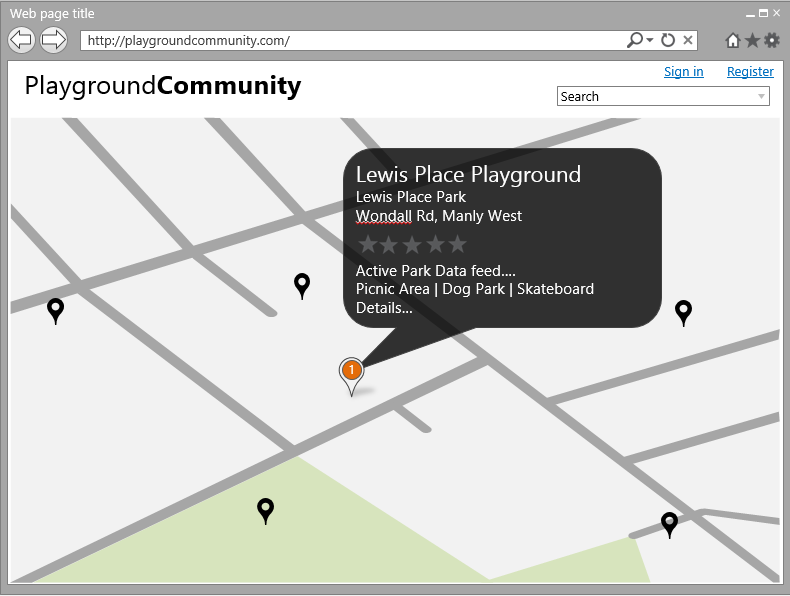Screen dimensions: 790x596
Task: Open the Details... link in the popup
Action: tap(384, 308)
